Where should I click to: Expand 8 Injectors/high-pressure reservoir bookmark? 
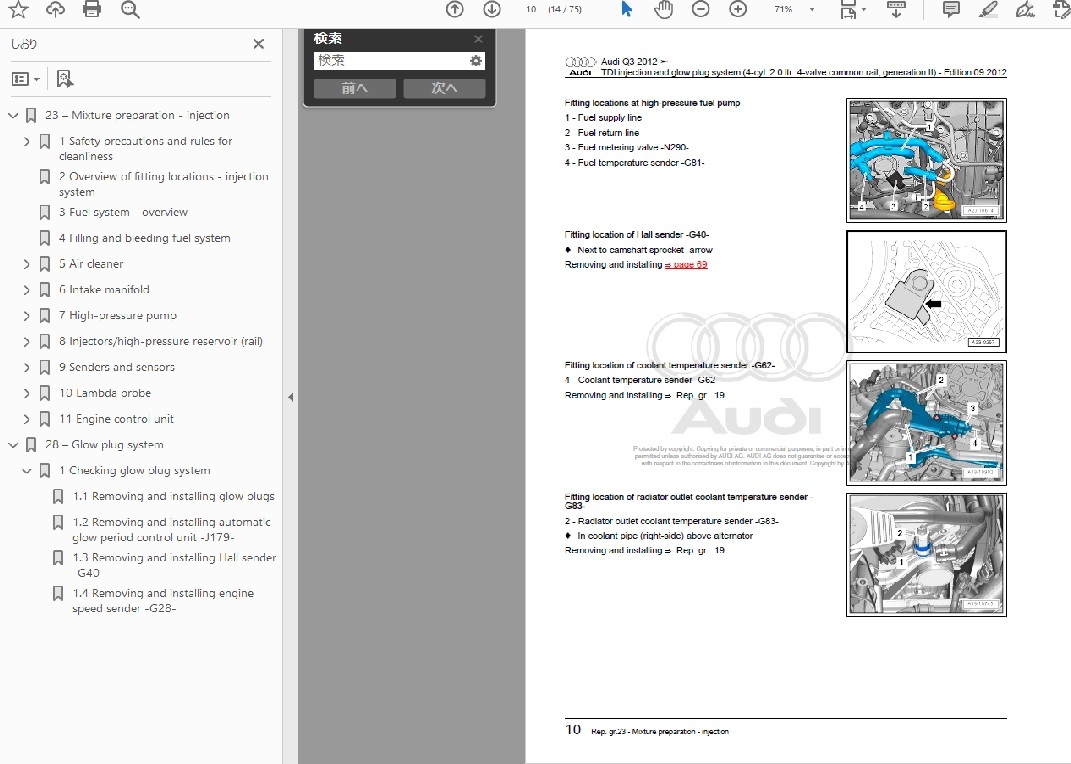pos(27,341)
